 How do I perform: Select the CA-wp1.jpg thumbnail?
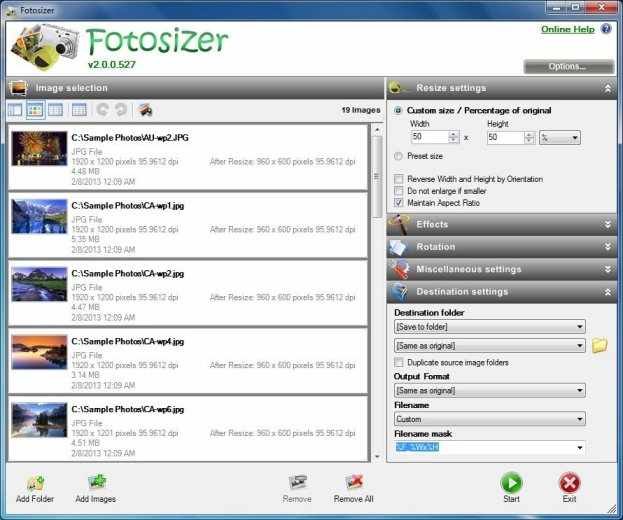[x=39, y=216]
